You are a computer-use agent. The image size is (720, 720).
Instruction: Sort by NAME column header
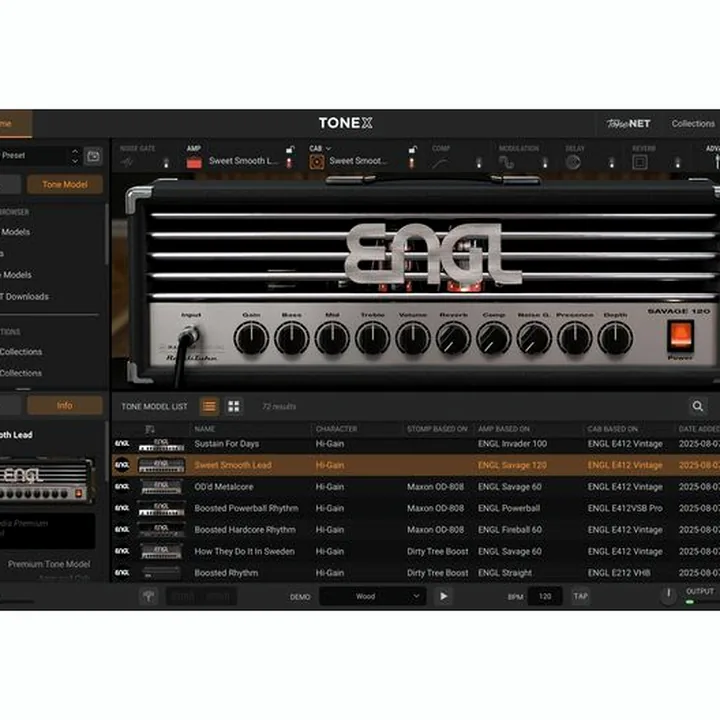click(205, 429)
